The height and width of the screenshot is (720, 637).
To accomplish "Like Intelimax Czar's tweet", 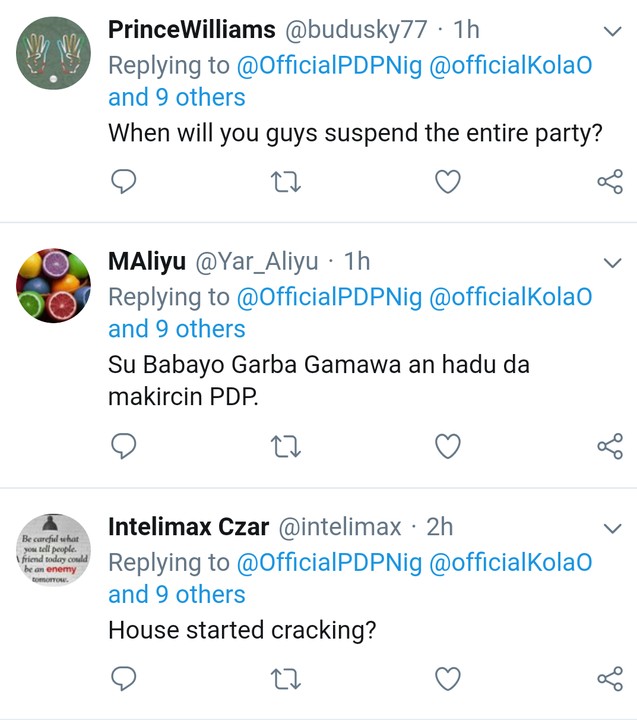I will [448, 680].
